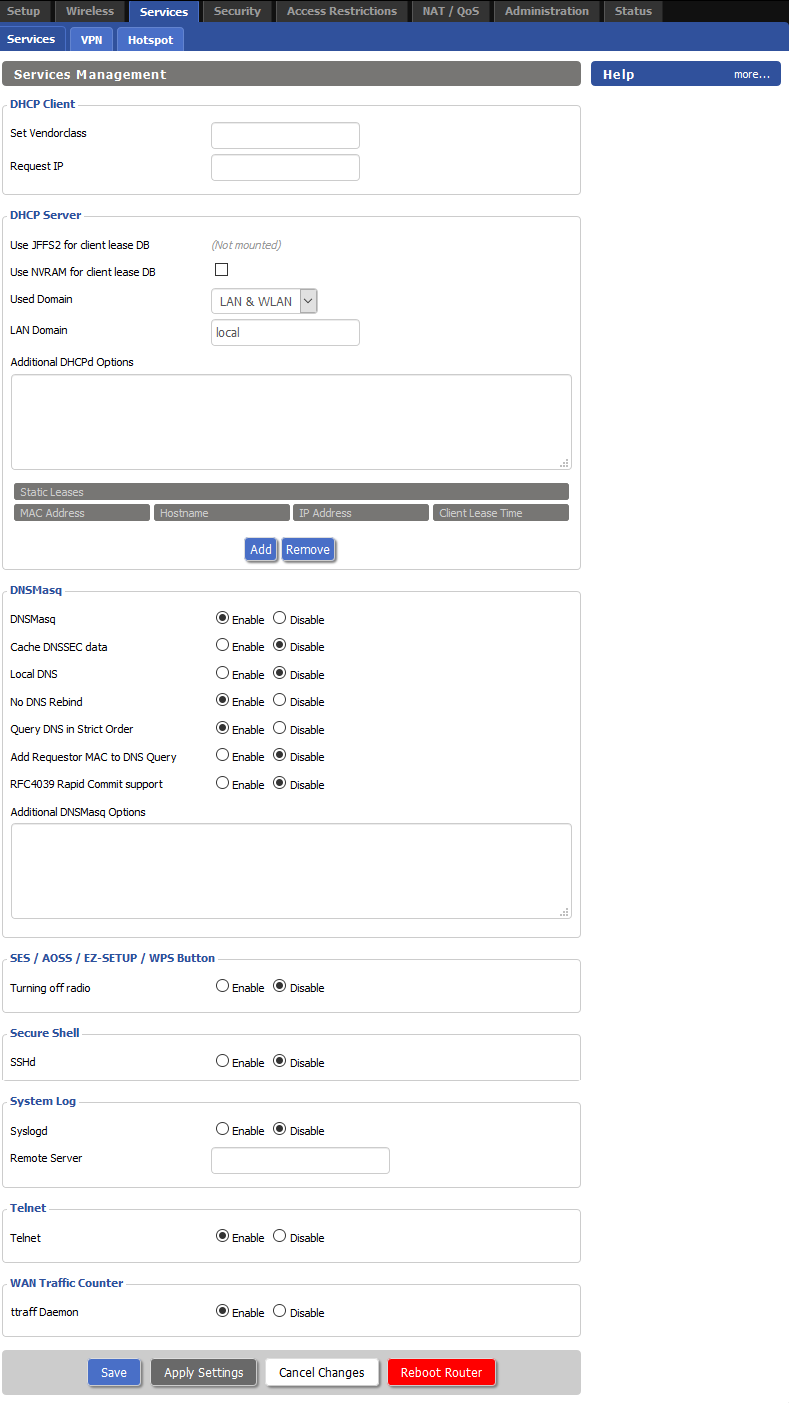The image size is (789, 1403).
Task: Disable Telnet access
Action: [280, 1236]
